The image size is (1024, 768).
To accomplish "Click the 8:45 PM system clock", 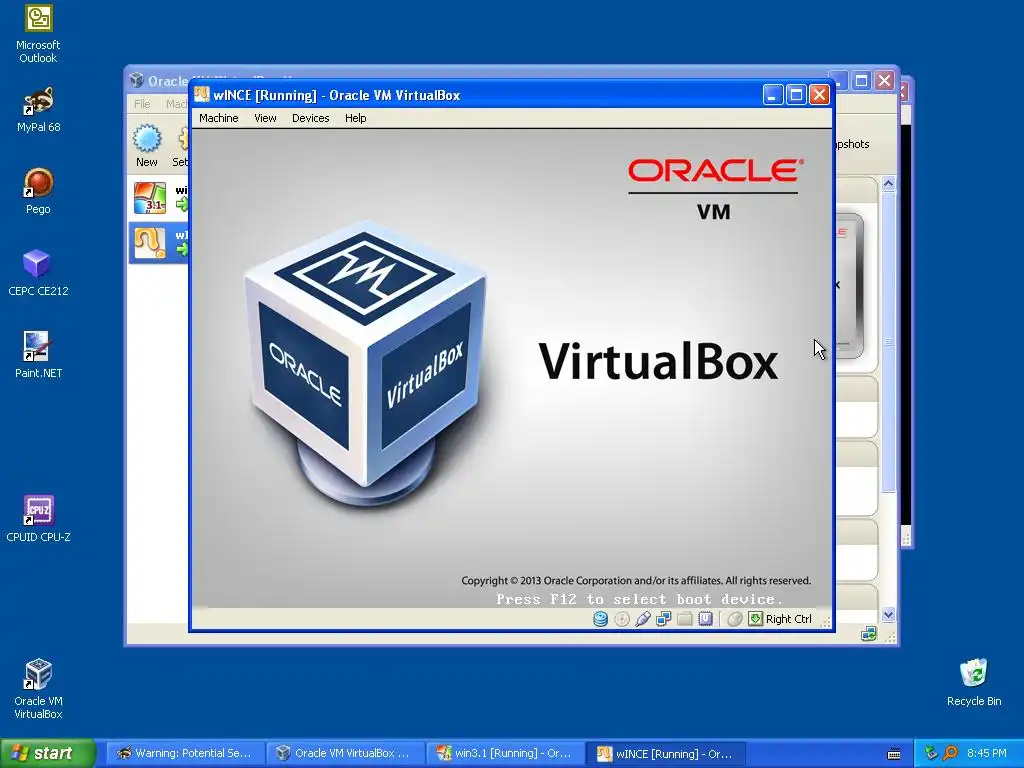I will coord(987,753).
